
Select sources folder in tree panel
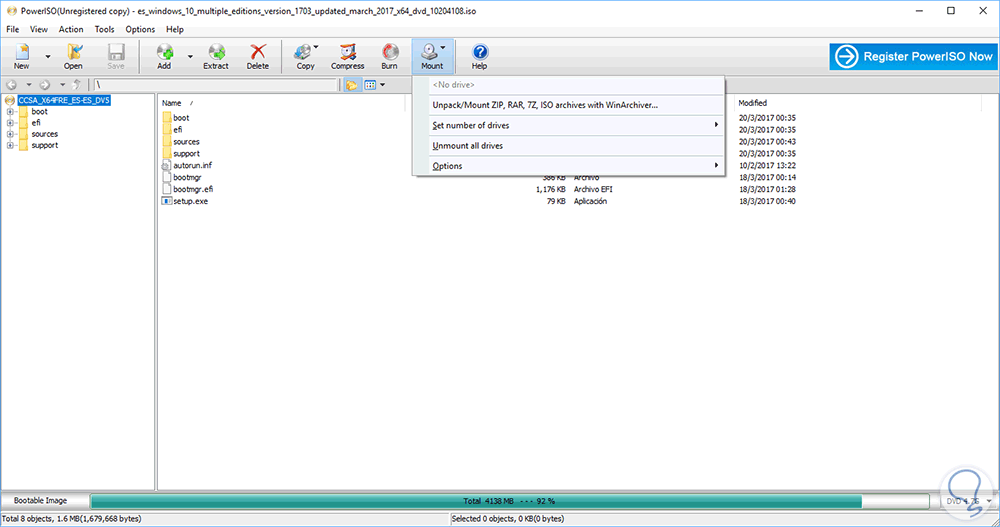(x=45, y=134)
